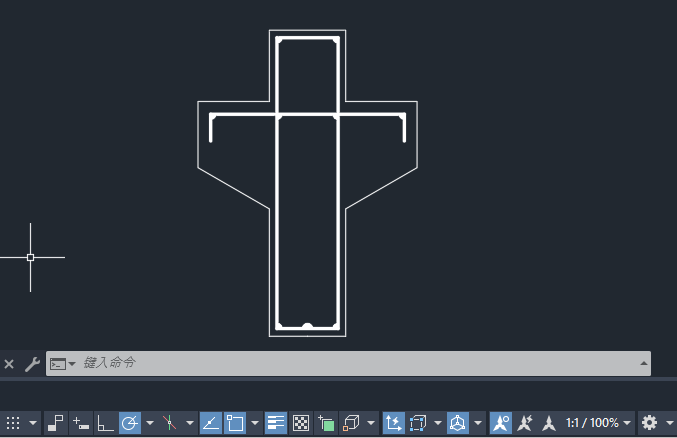Toggle transparency display icon

point(301,423)
